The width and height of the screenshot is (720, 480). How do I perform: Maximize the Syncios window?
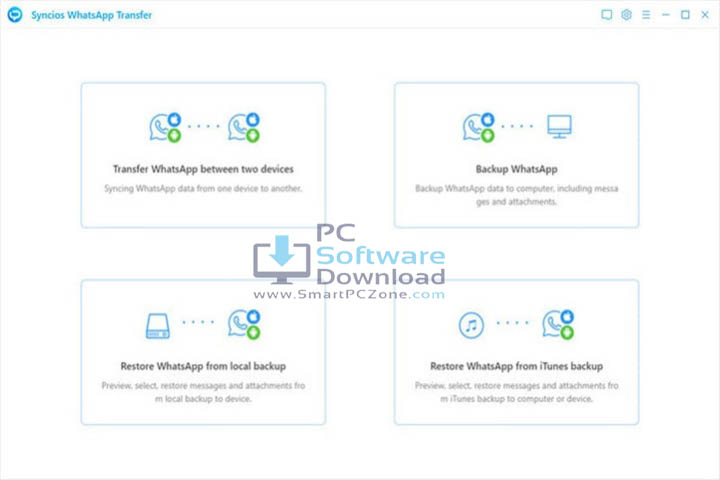click(x=685, y=15)
